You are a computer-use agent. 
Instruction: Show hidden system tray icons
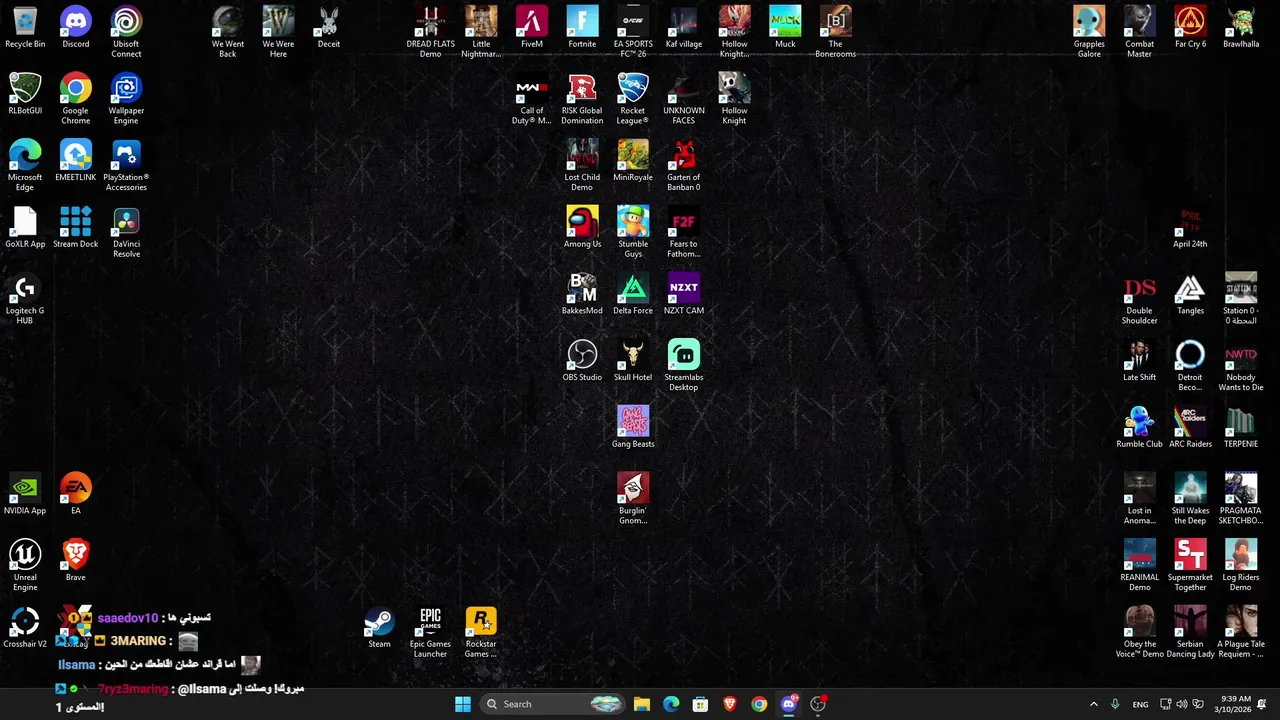click(1093, 704)
